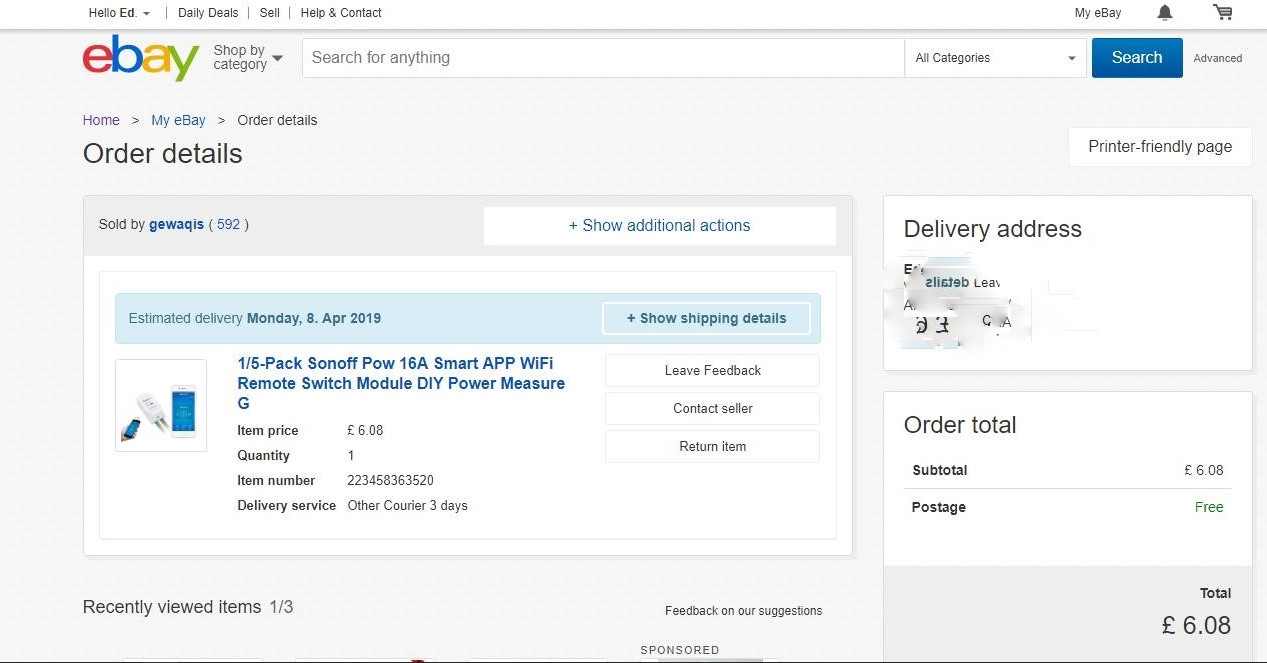
Task: Open Sonoff Pow 16A item title link
Action: (401, 383)
